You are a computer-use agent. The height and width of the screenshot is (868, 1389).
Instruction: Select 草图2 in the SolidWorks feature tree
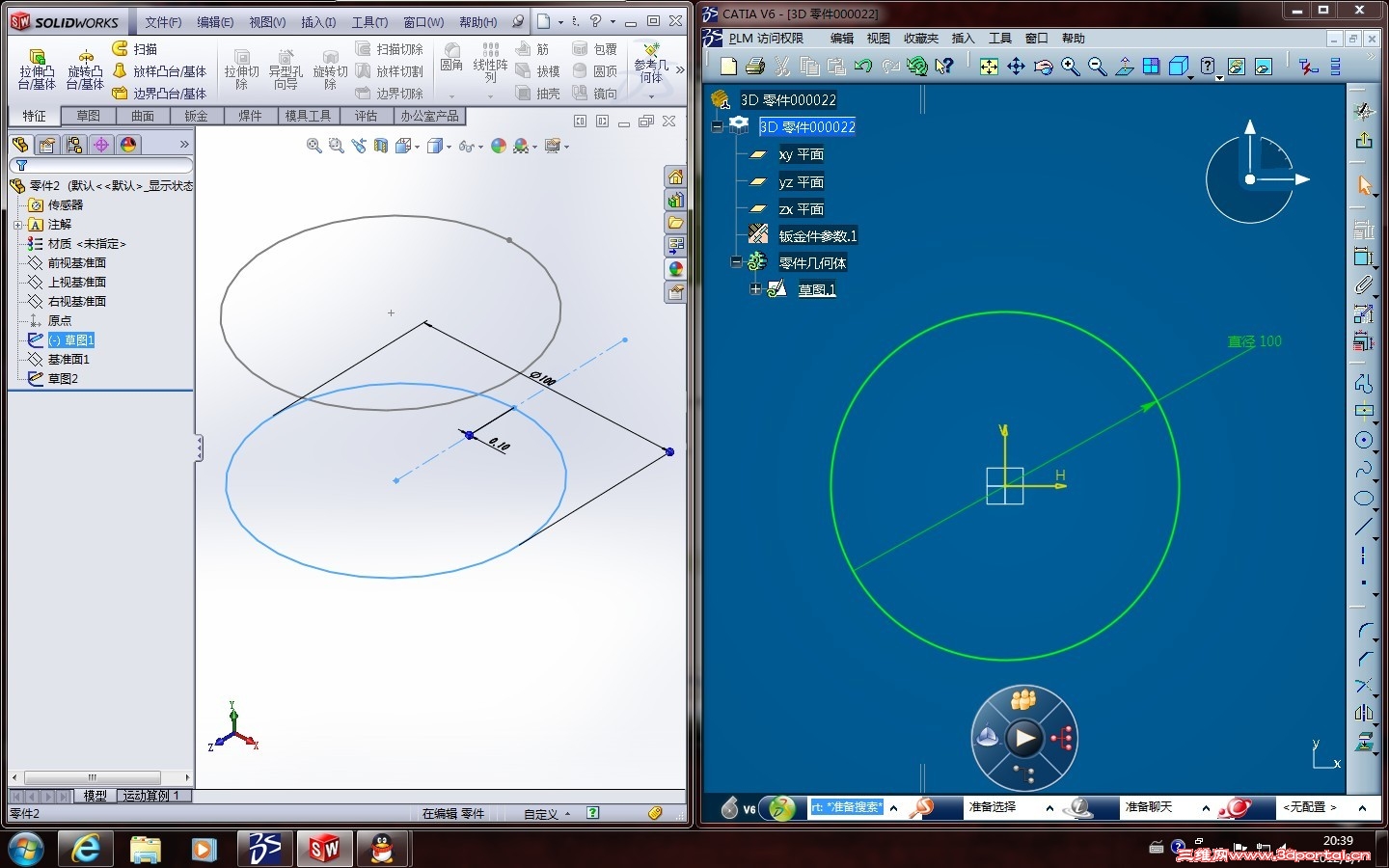pos(63,379)
